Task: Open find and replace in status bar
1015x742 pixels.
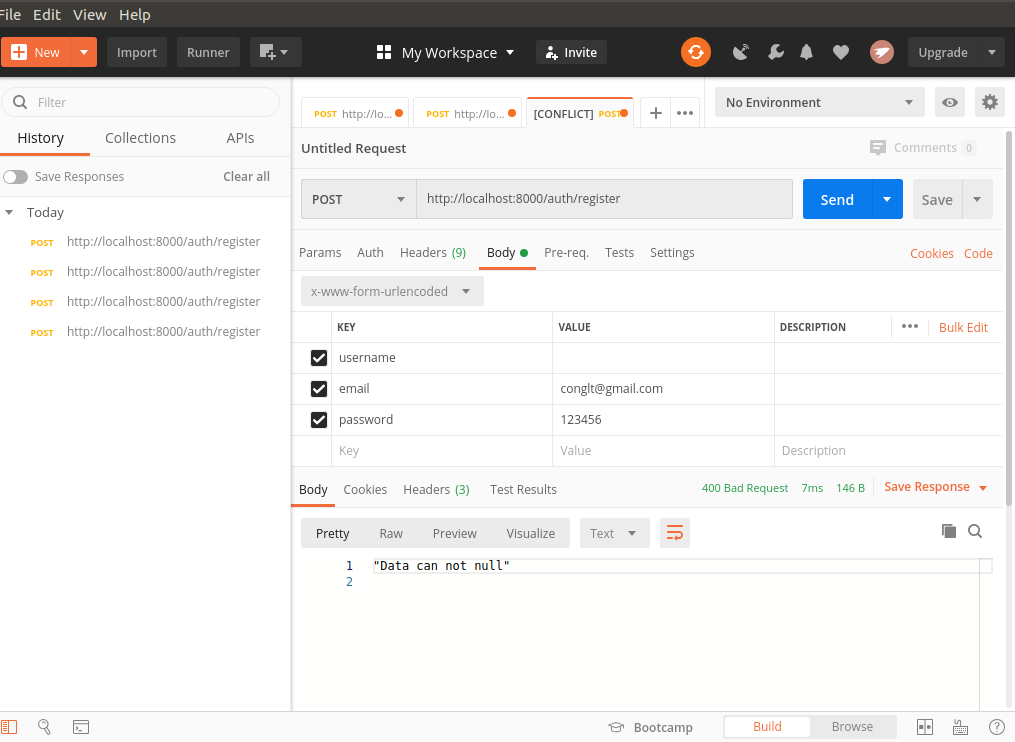Action: pyautogui.click(x=44, y=727)
